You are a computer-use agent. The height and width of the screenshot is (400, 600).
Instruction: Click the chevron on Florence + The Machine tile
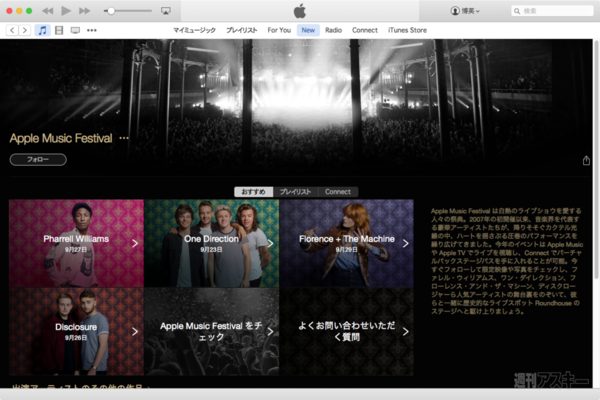pyautogui.click(x=406, y=243)
